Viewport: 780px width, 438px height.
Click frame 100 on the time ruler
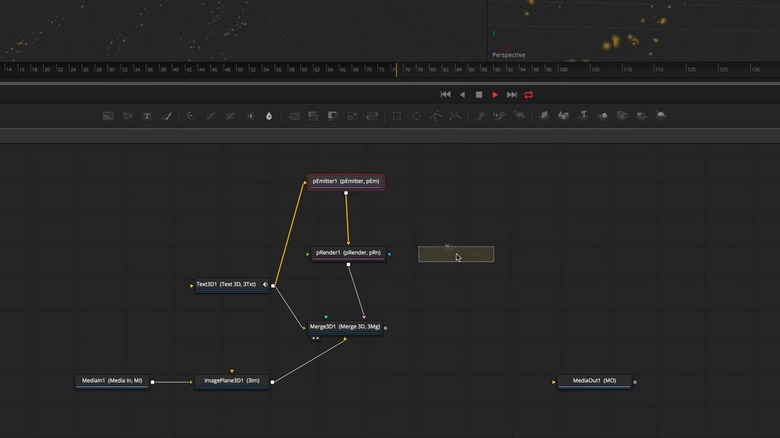pyautogui.click(x=563, y=70)
